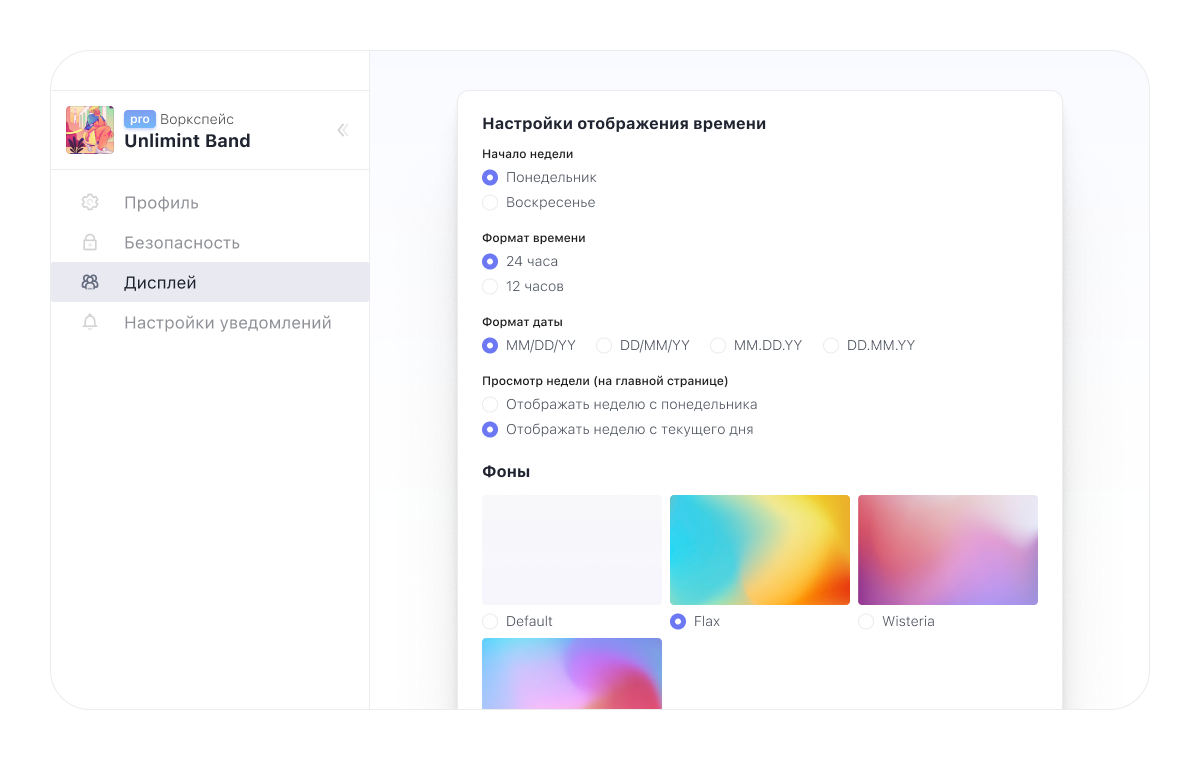The height and width of the screenshot is (760, 1200).
Task: Click the Unlimint Band workspace name
Action: [187, 141]
